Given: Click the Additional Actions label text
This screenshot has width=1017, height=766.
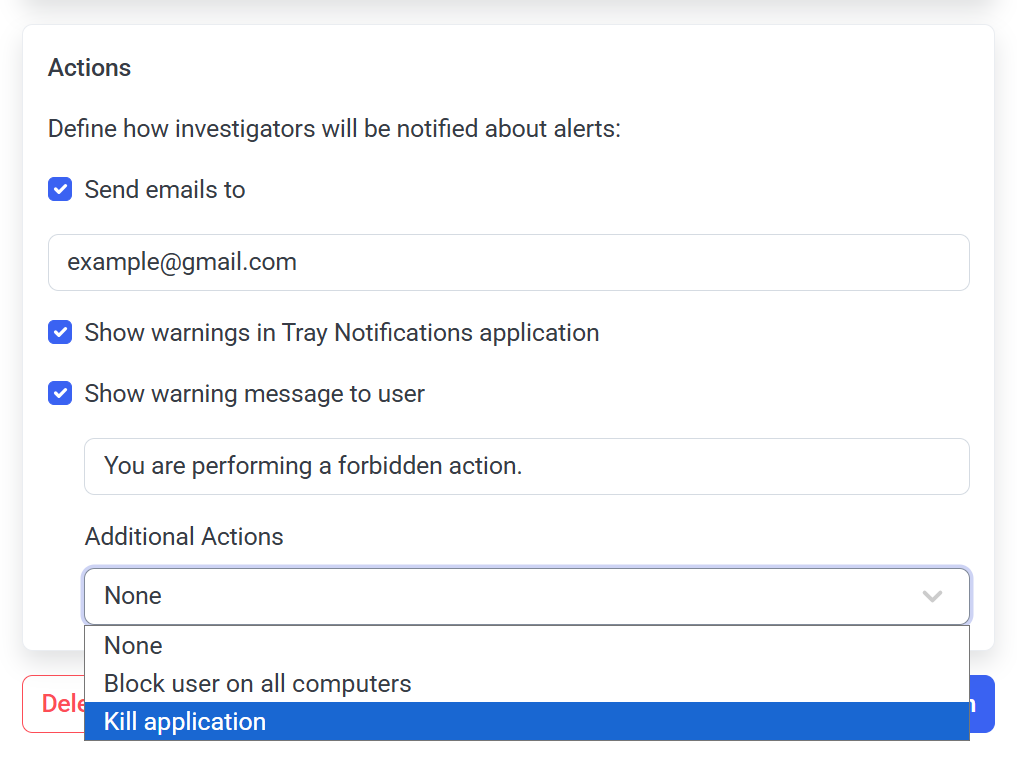Looking at the screenshot, I should click(184, 537).
